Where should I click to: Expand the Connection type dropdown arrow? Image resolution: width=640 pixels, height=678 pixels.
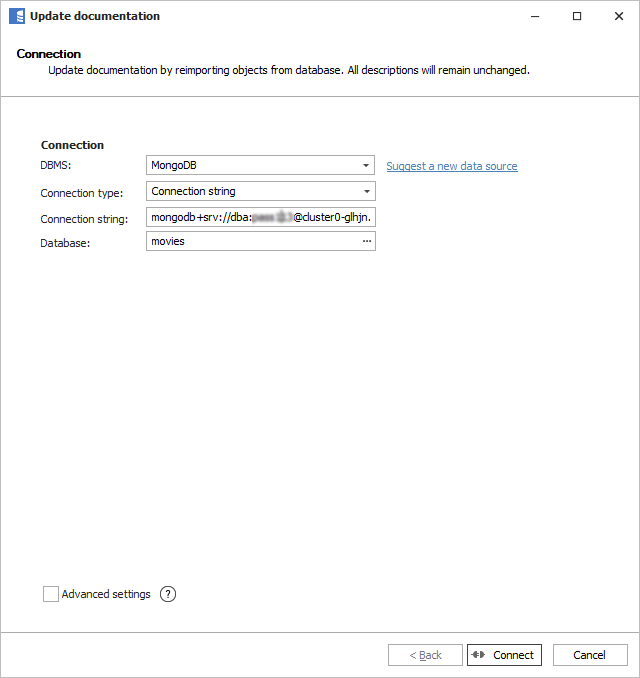(x=367, y=191)
